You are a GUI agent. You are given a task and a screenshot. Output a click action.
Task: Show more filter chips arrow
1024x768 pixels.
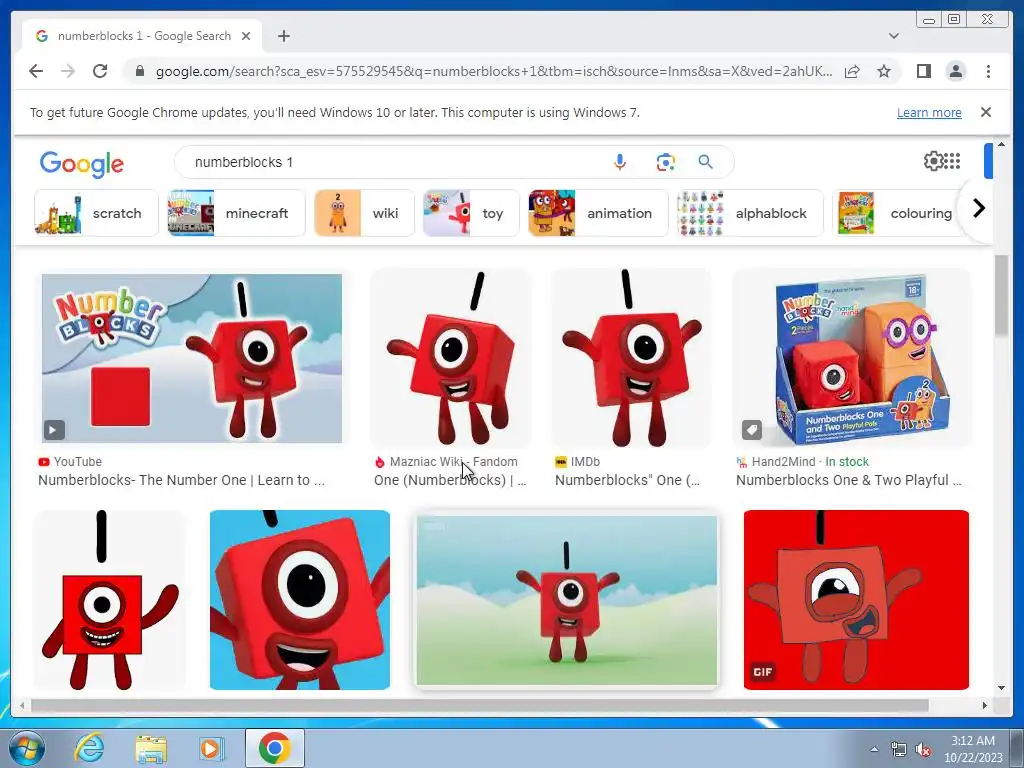(978, 209)
